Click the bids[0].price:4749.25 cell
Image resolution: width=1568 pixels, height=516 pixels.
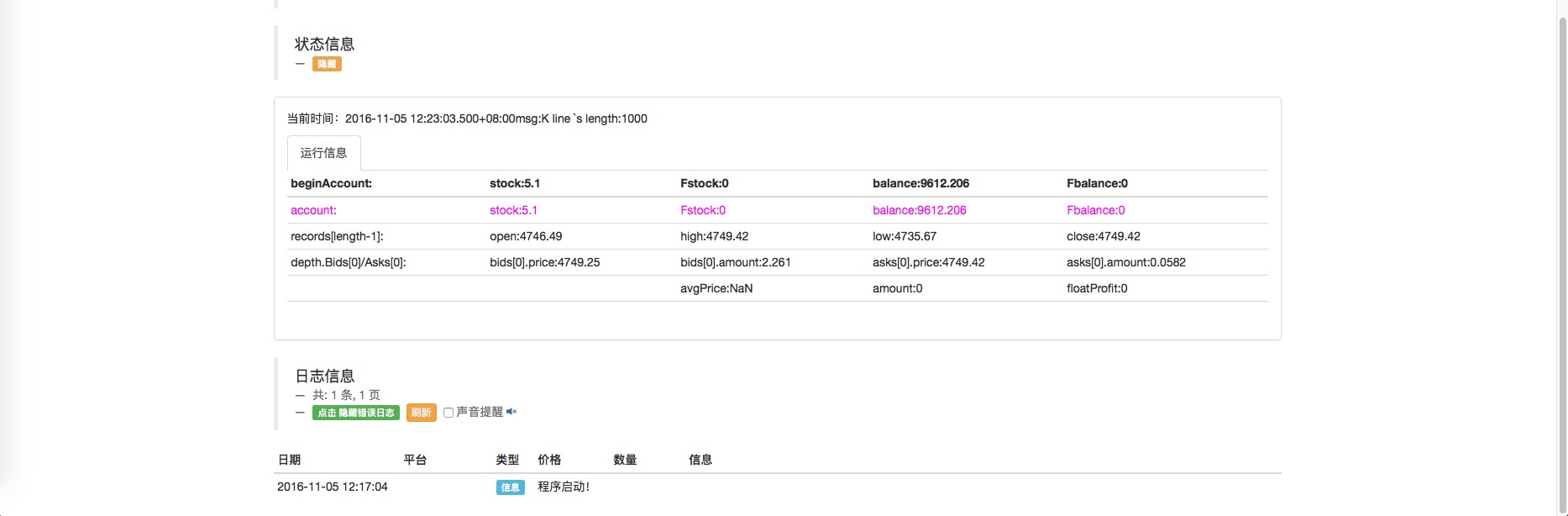[545, 262]
